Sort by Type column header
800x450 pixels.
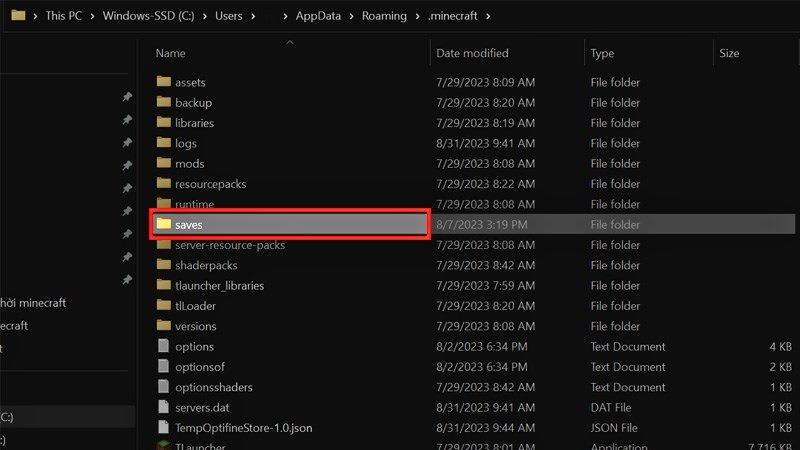point(602,53)
